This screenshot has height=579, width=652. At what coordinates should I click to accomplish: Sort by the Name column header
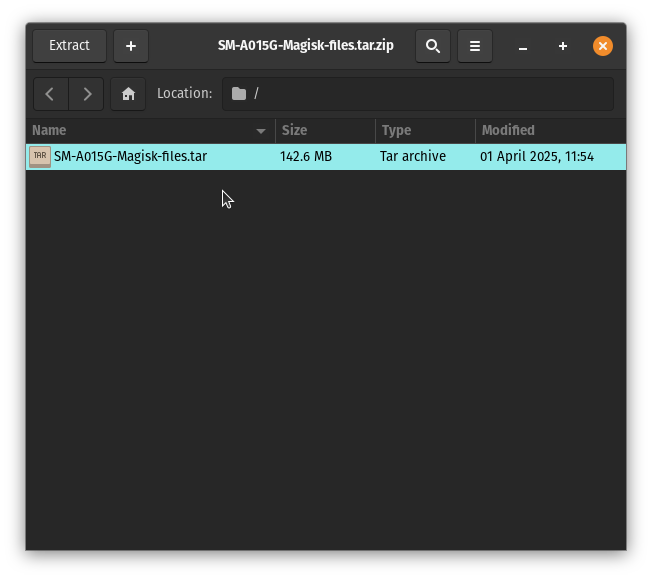(x=151, y=131)
